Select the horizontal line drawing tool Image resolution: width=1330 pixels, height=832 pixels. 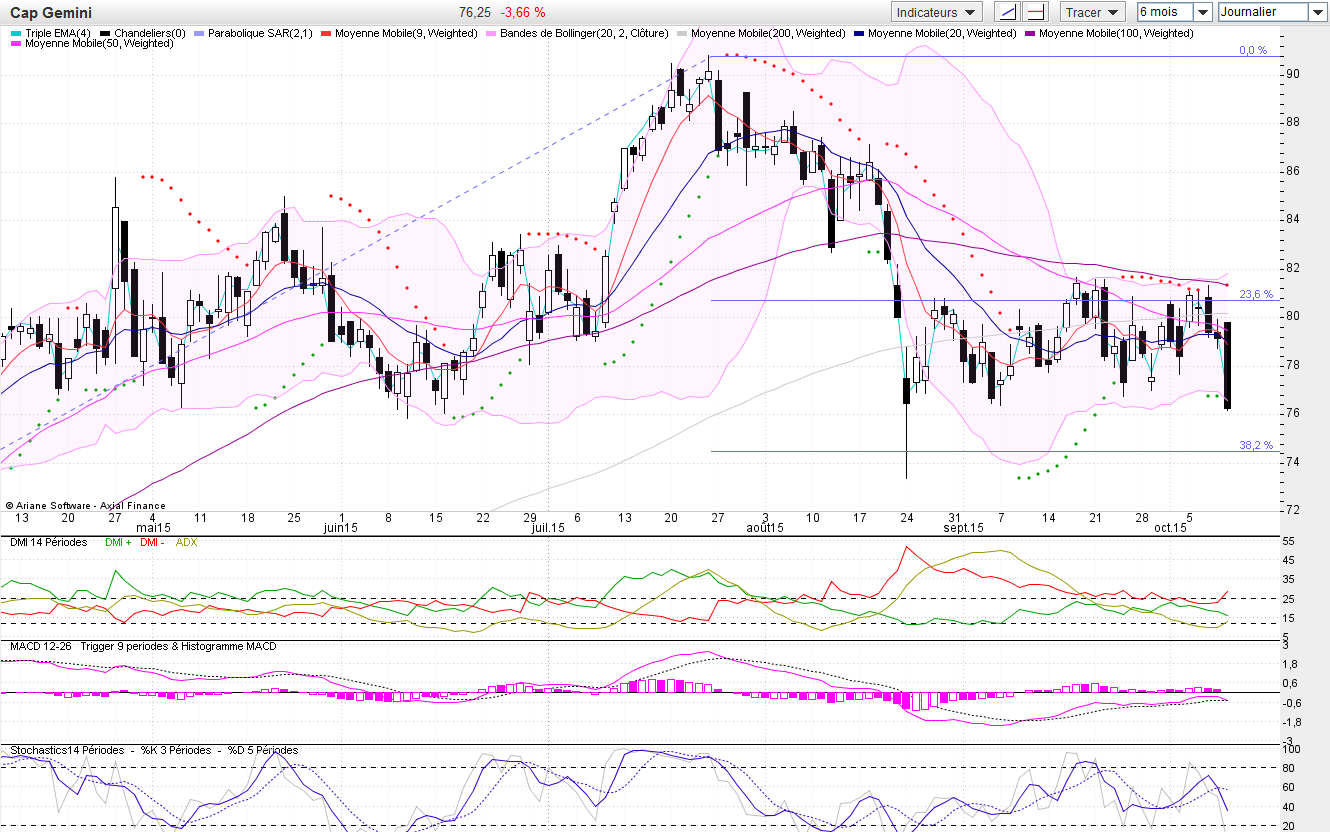(1036, 12)
